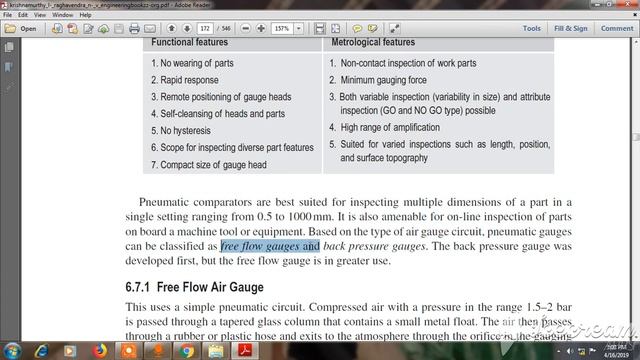Click the page number field showing 172
Screen dimensions: 640x360
(205, 29)
